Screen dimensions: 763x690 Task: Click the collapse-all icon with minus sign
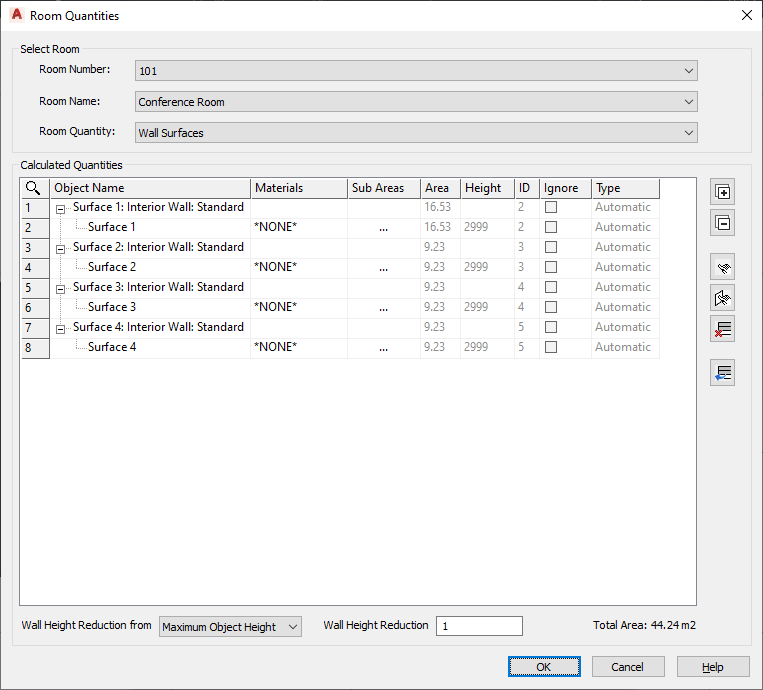[722, 223]
